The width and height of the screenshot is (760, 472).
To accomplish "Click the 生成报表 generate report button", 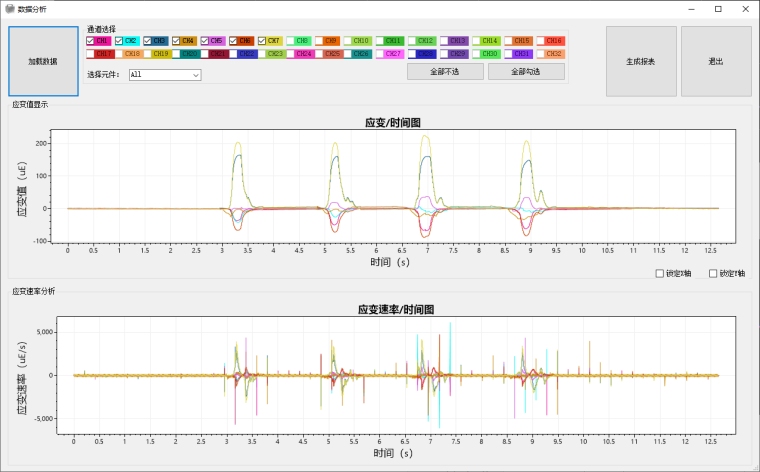I will [x=641, y=61].
